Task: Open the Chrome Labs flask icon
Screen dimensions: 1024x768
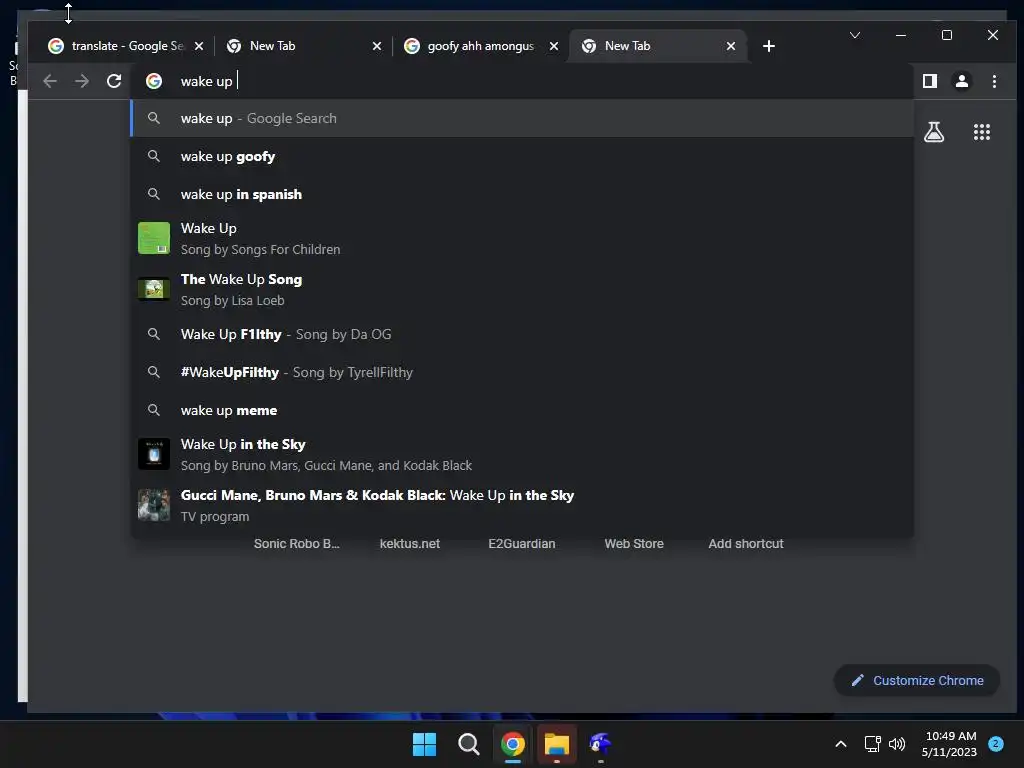Action: pyautogui.click(x=934, y=132)
